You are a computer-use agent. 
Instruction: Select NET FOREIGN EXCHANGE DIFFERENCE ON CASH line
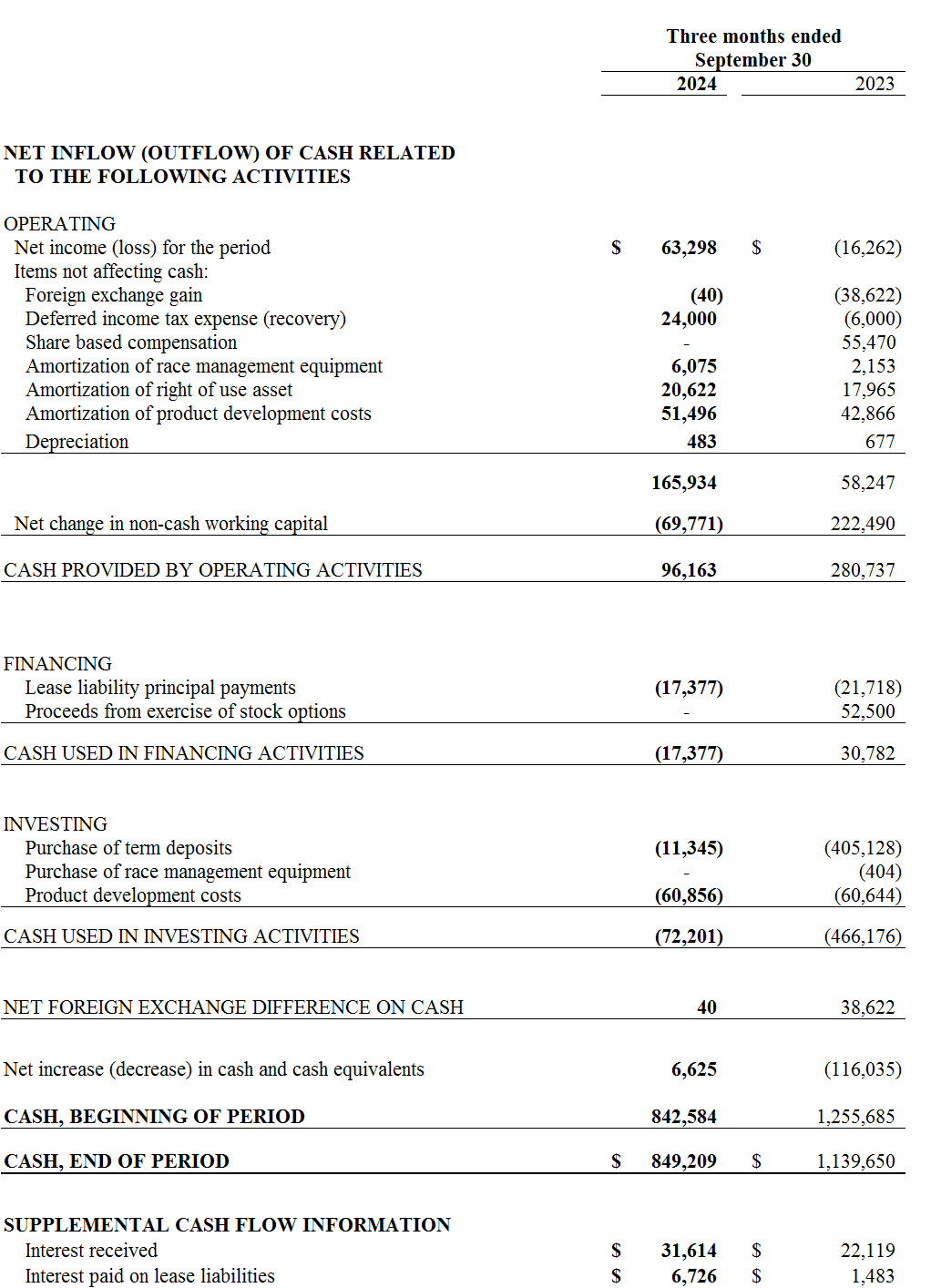[233, 1007]
